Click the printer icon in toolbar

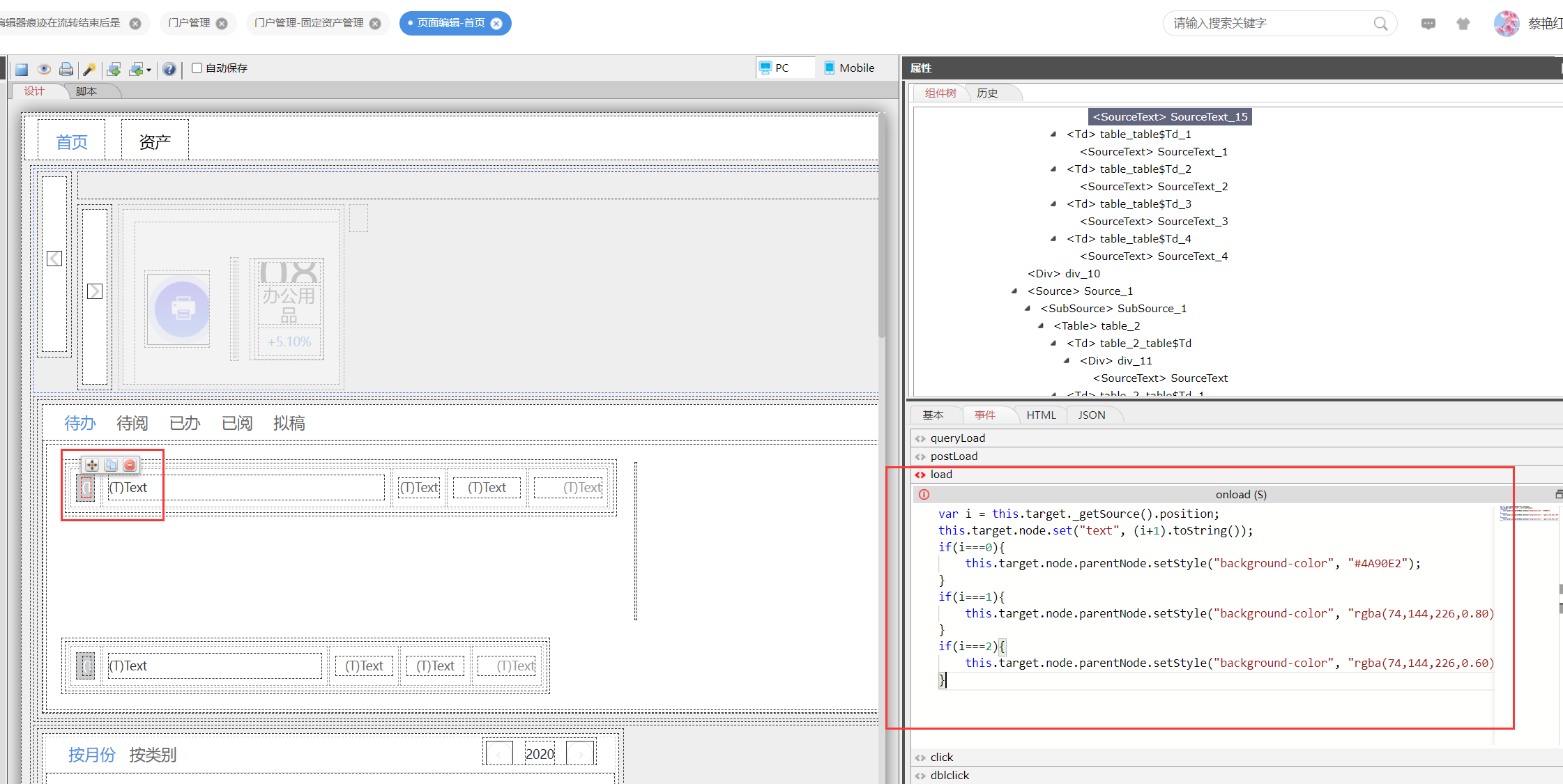click(x=66, y=69)
